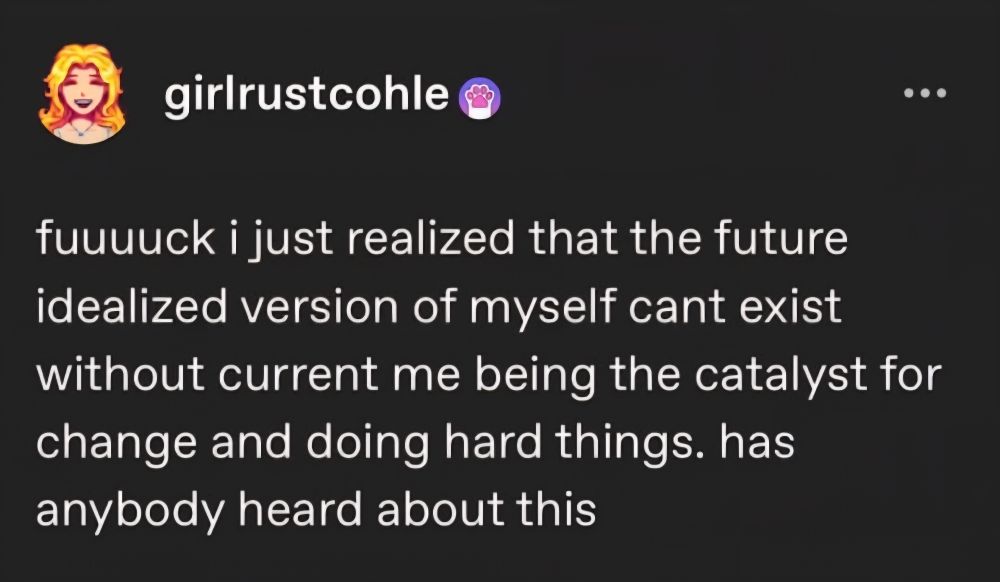
Task: Click the word "idealized" in the post text
Action: pos(131,306)
